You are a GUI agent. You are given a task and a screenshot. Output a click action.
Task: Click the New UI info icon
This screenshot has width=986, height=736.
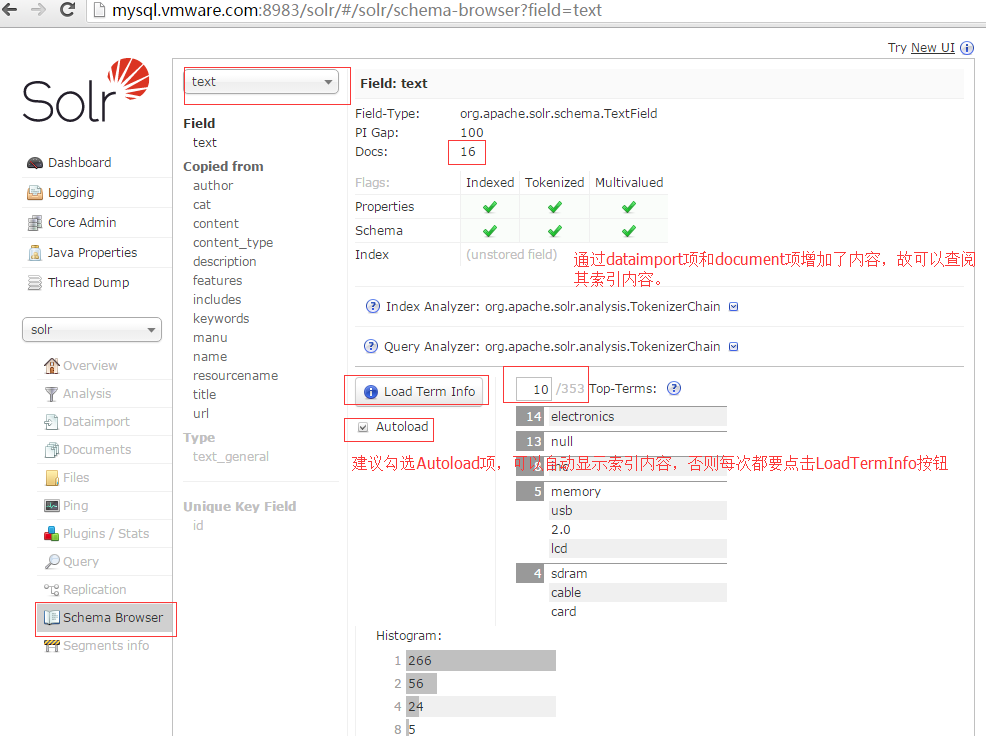click(x=967, y=48)
